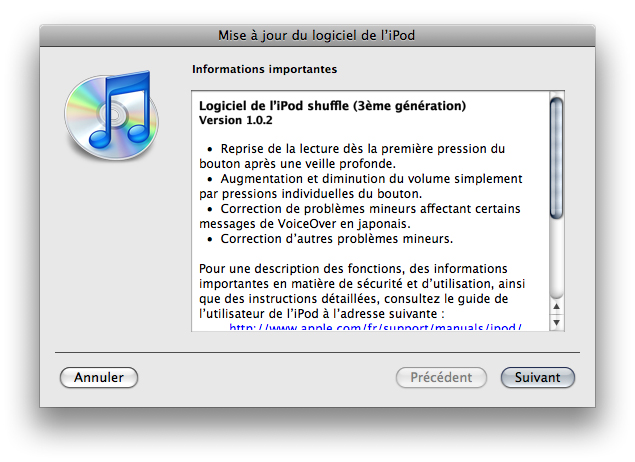This screenshot has height=462, width=635.
Task: Click the iTunes CD music note icon
Action: pyautogui.click(x=107, y=110)
